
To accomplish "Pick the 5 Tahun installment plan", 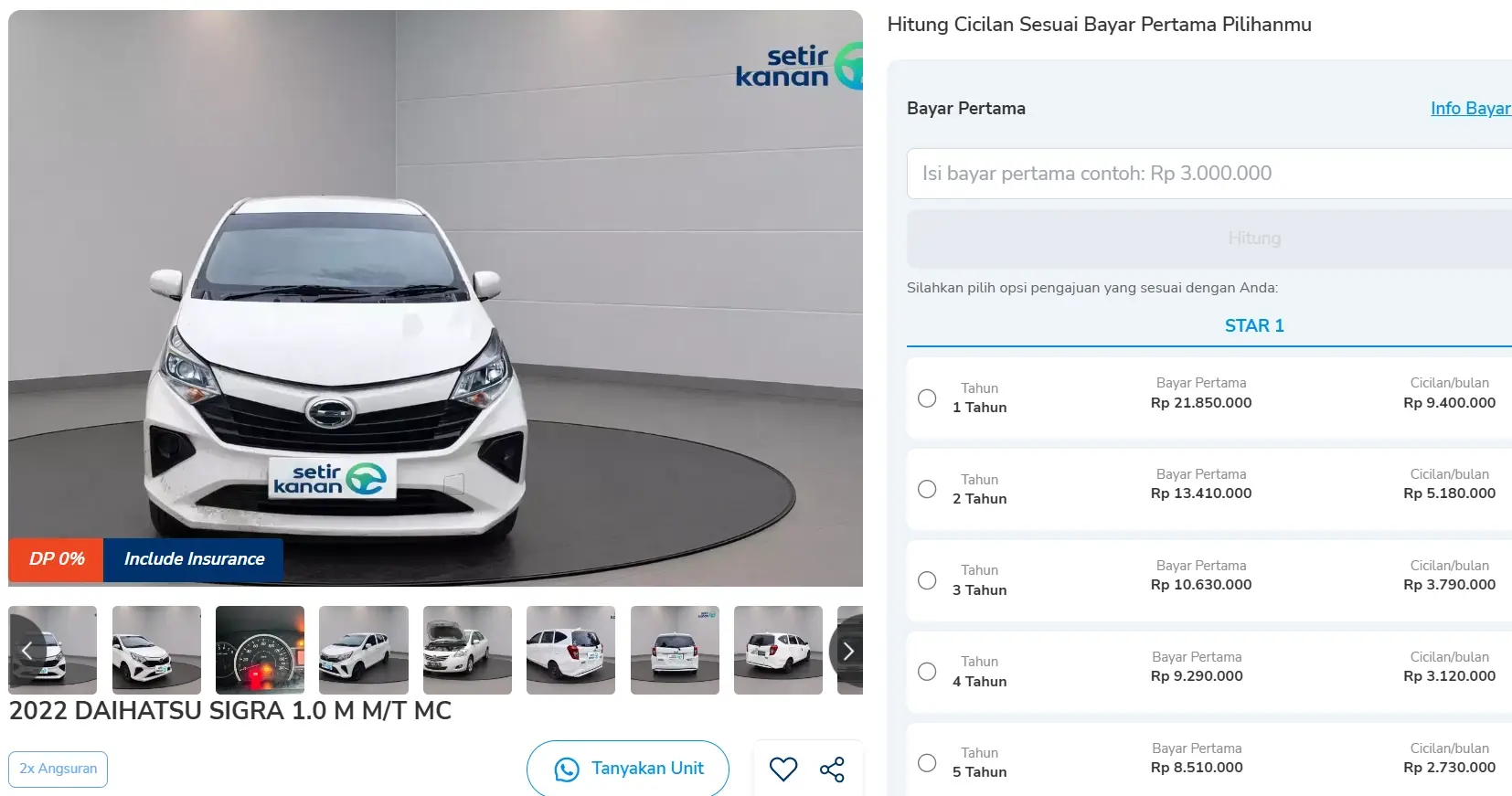I will 927,763.
